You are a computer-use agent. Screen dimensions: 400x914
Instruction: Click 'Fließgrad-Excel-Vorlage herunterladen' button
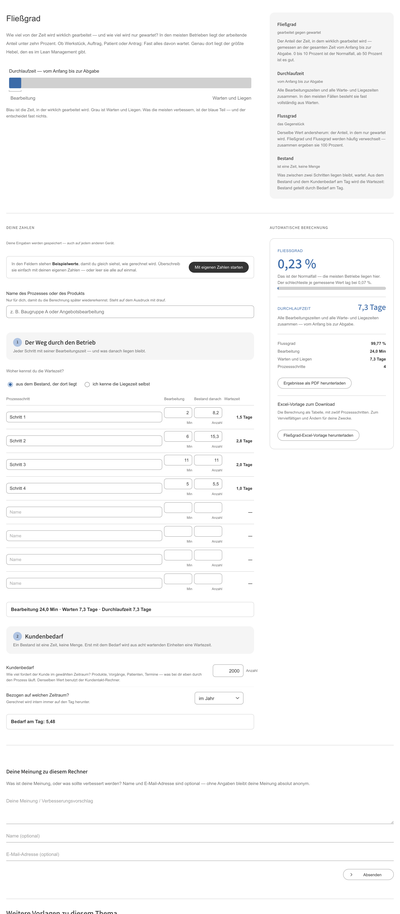(318, 435)
